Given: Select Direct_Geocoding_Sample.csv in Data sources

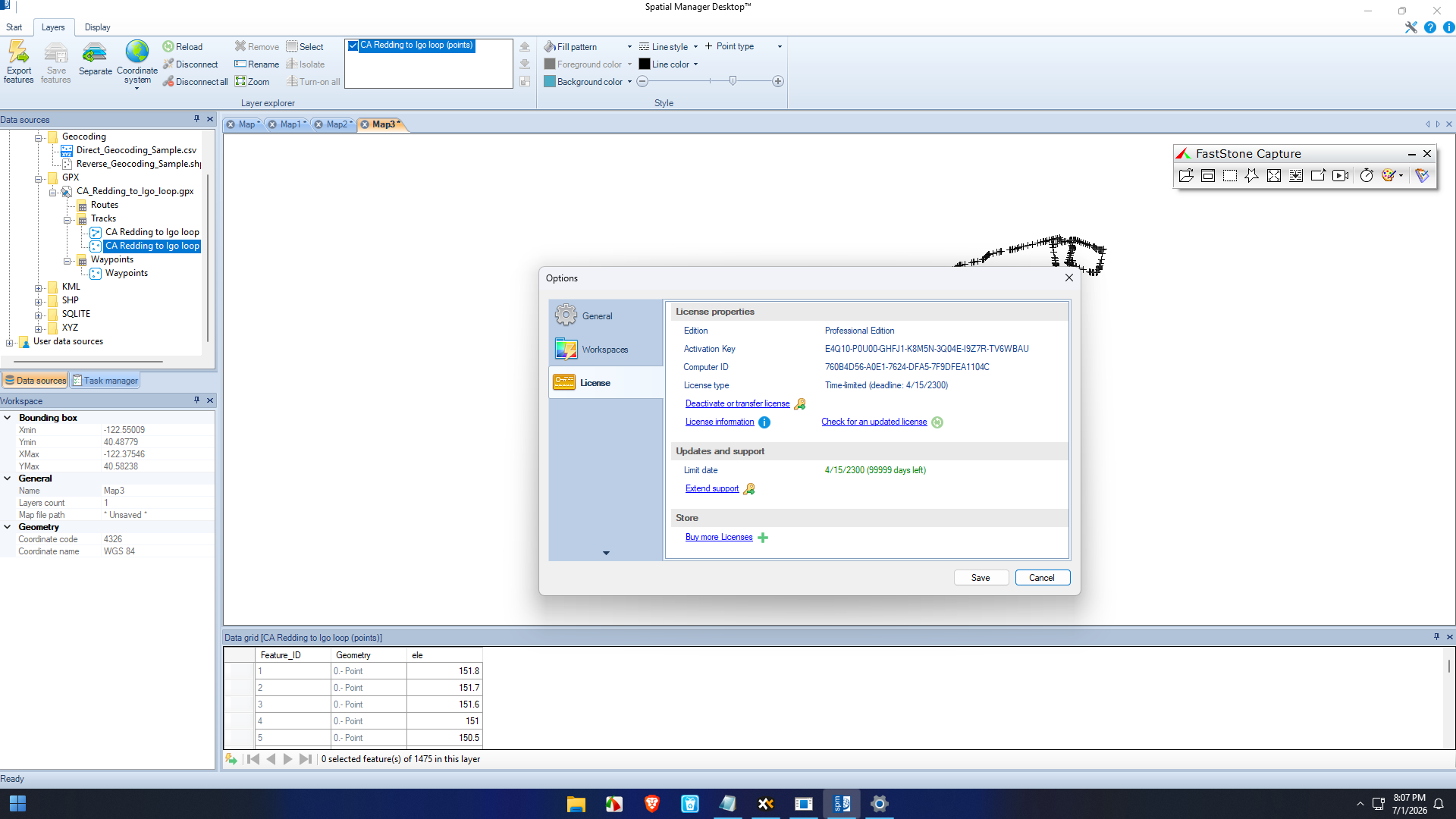Looking at the screenshot, I should (x=136, y=151).
